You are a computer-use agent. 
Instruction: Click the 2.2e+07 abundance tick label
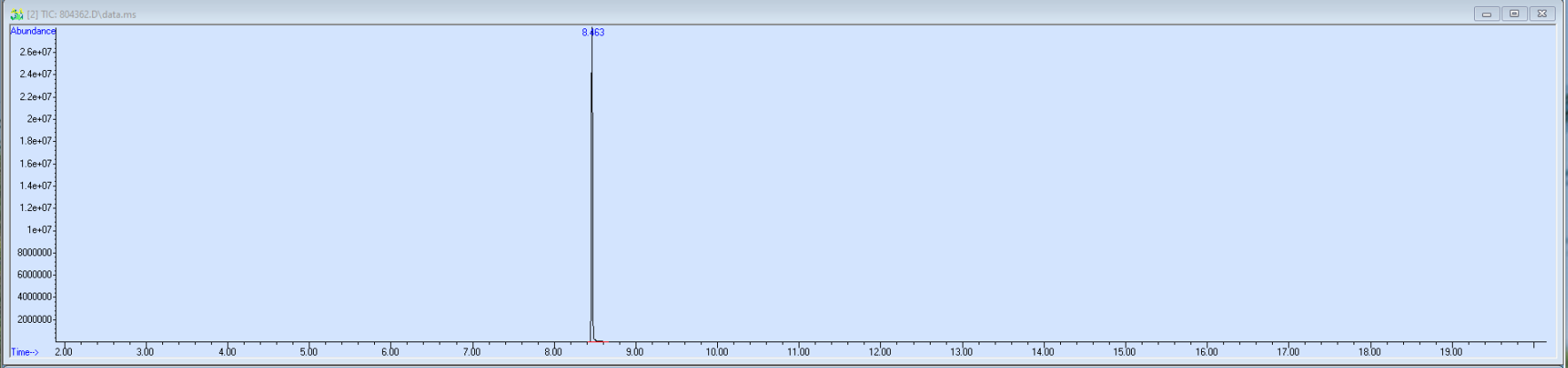pos(35,97)
